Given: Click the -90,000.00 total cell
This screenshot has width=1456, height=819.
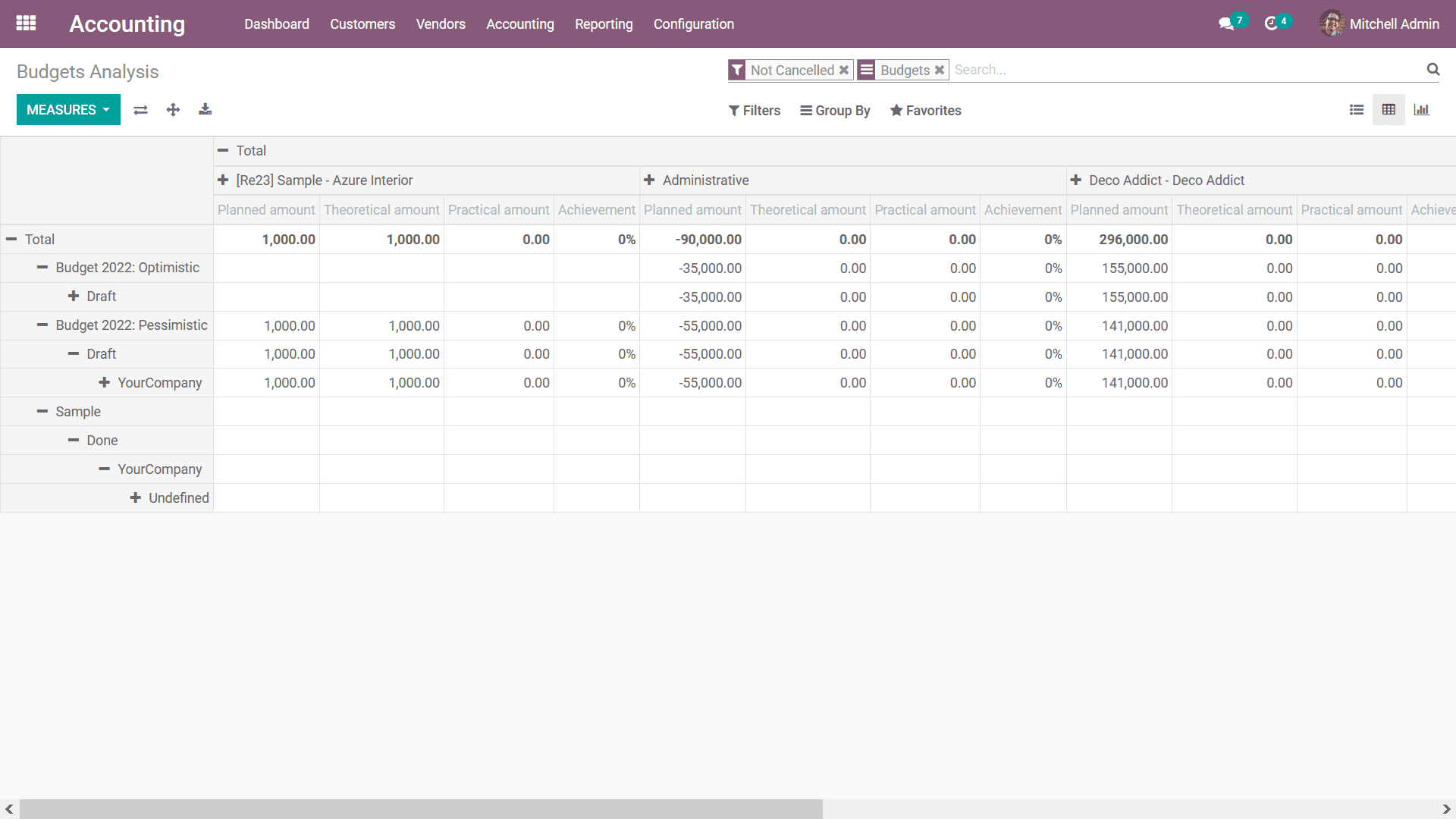Looking at the screenshot, I should [692, 240].
